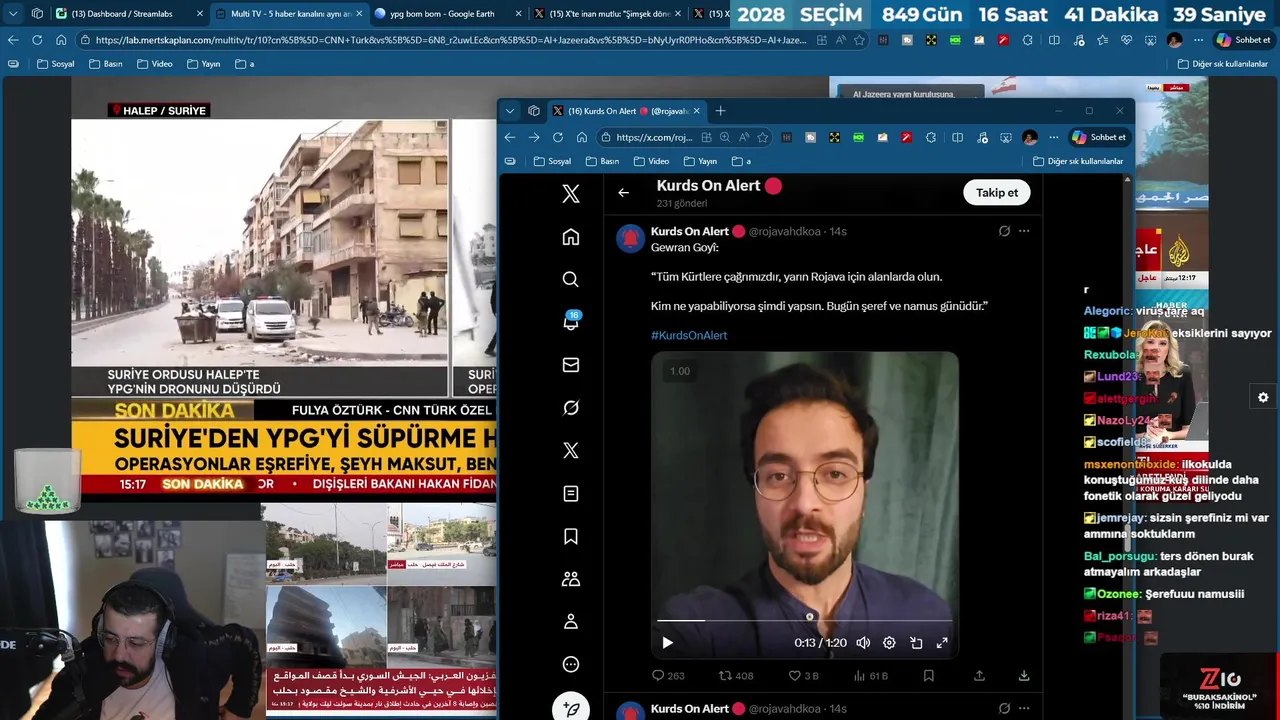Screen dimensions: 1280x720
Task: Close the Kurds On Alert tab
Action: pyautogui.click(x=697, y=111)
